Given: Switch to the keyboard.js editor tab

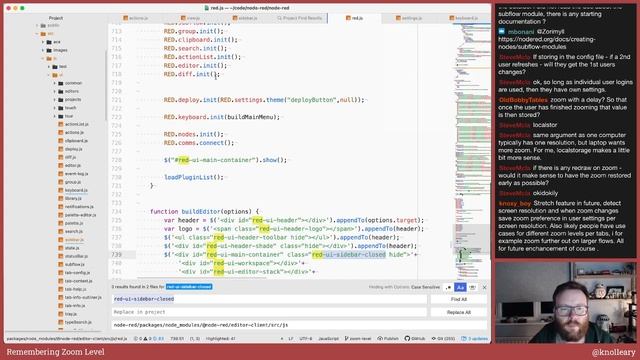Looking at the screenshot, I should pyautogui.click(x=463, y=18).
